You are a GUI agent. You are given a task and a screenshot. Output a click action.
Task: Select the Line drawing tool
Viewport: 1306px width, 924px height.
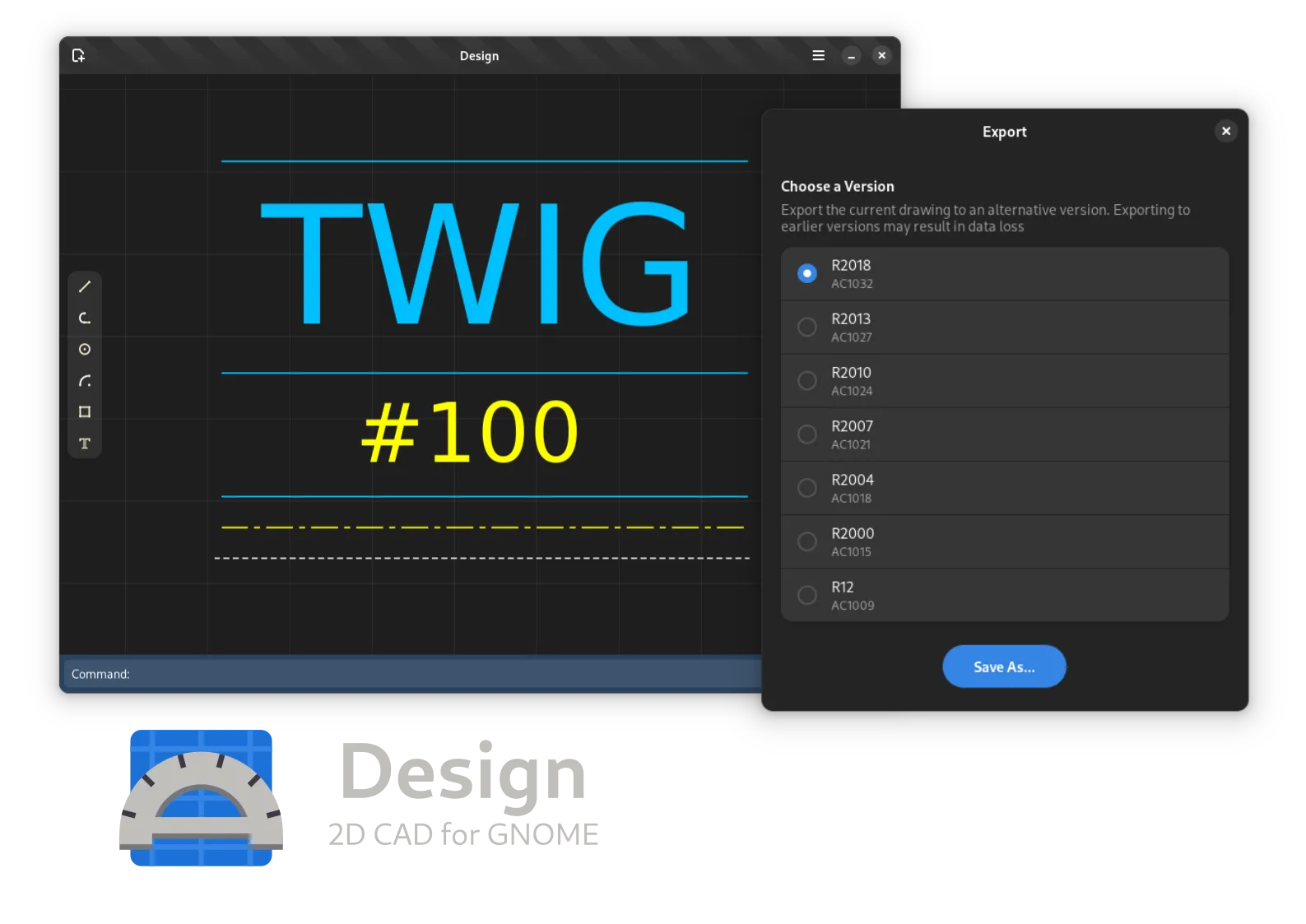coord(85,287)
